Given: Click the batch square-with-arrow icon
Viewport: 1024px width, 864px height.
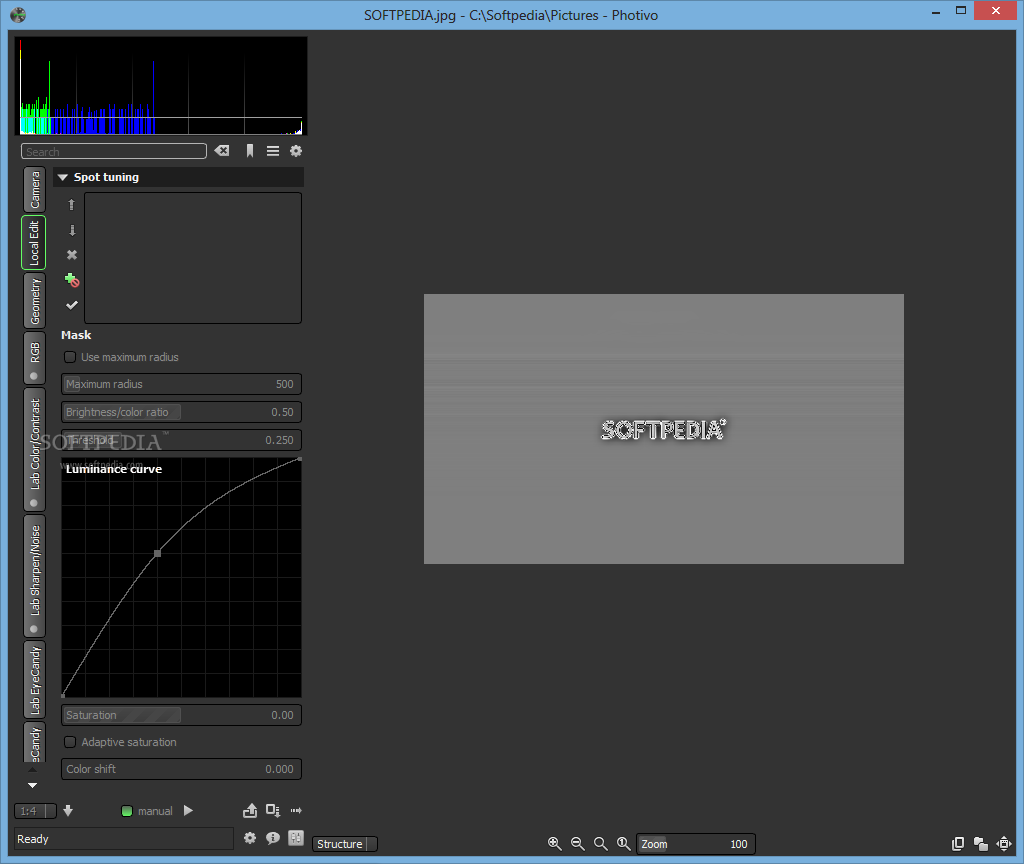Looking at the screenshot, I should (273, 810).
